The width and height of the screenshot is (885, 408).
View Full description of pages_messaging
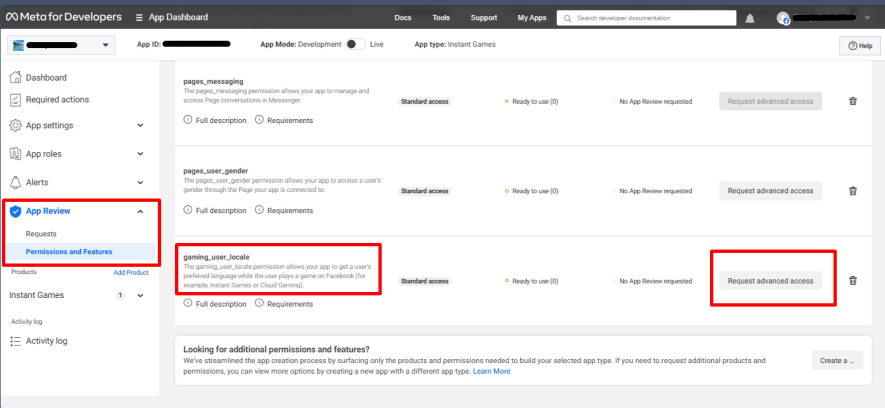pyautogui.click(x=221, y=120)
